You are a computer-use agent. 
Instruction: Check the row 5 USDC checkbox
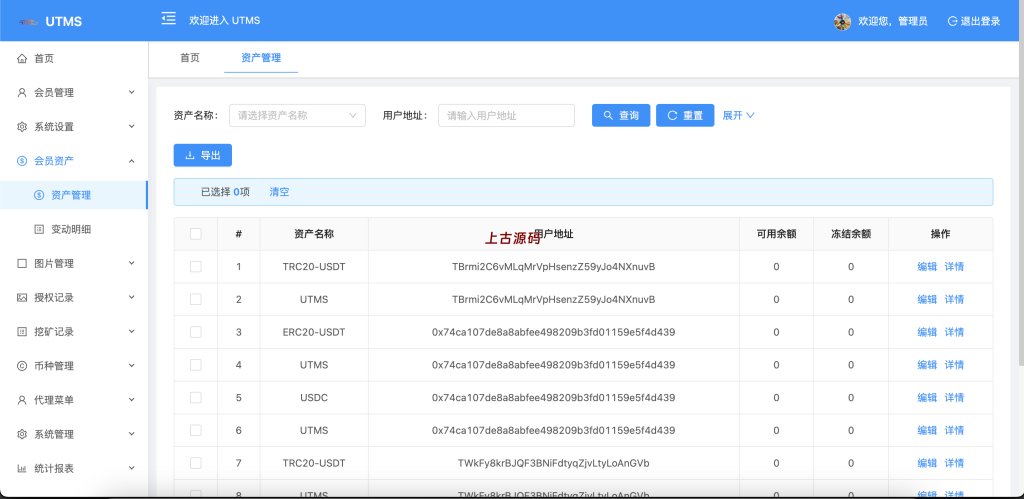coord(195,397)
